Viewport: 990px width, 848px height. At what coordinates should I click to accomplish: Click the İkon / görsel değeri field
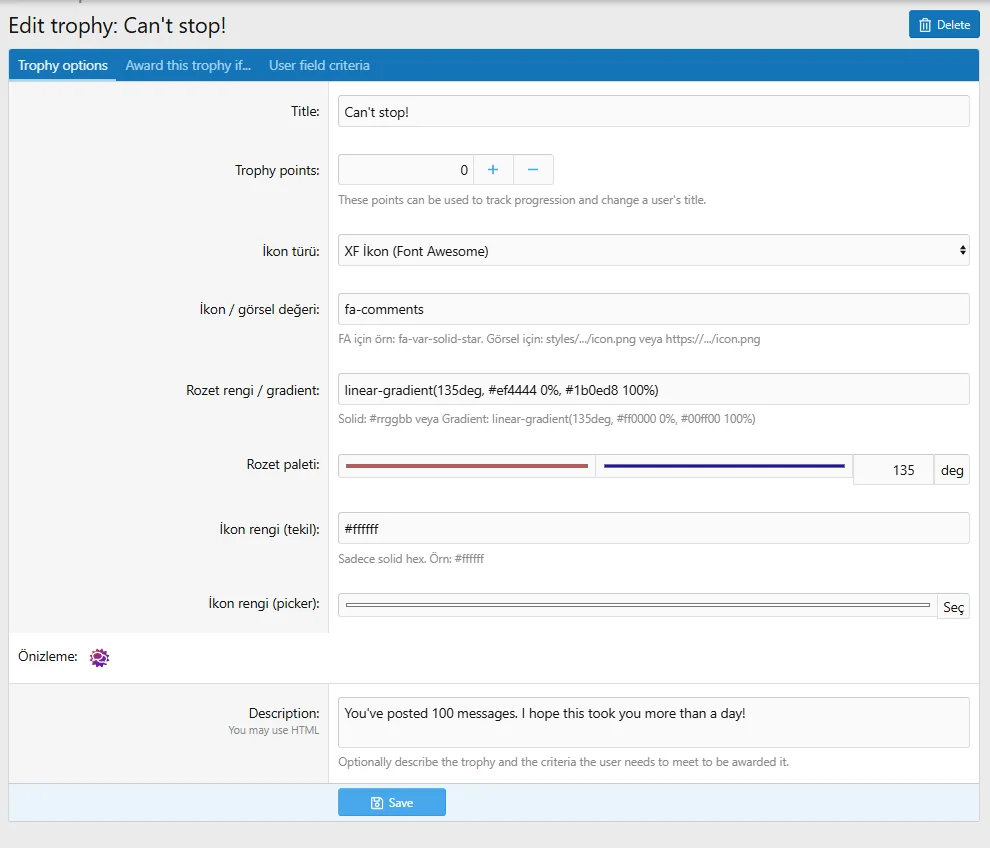(x=653, y=309)
